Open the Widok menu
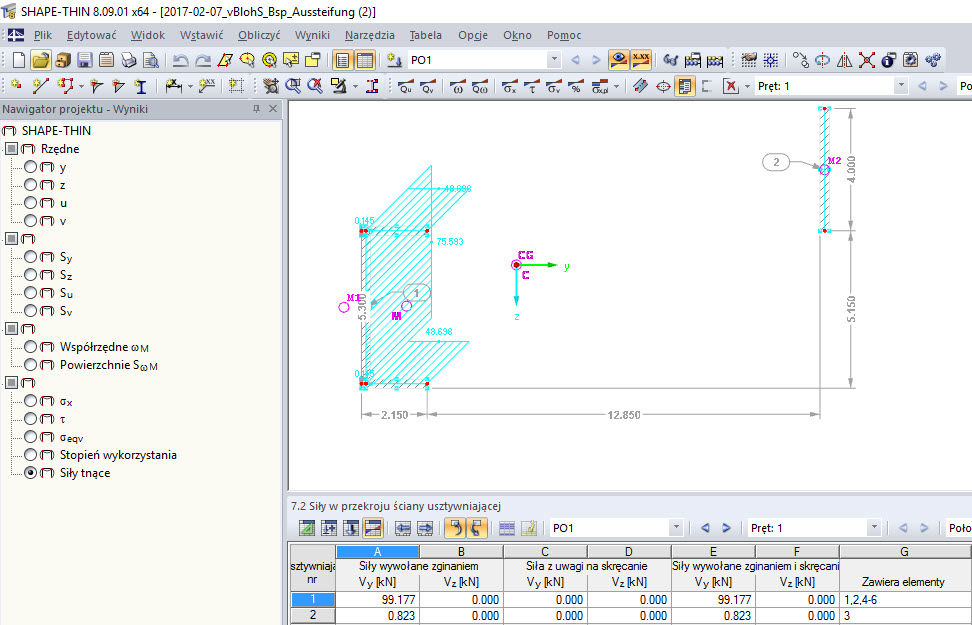 148,35
